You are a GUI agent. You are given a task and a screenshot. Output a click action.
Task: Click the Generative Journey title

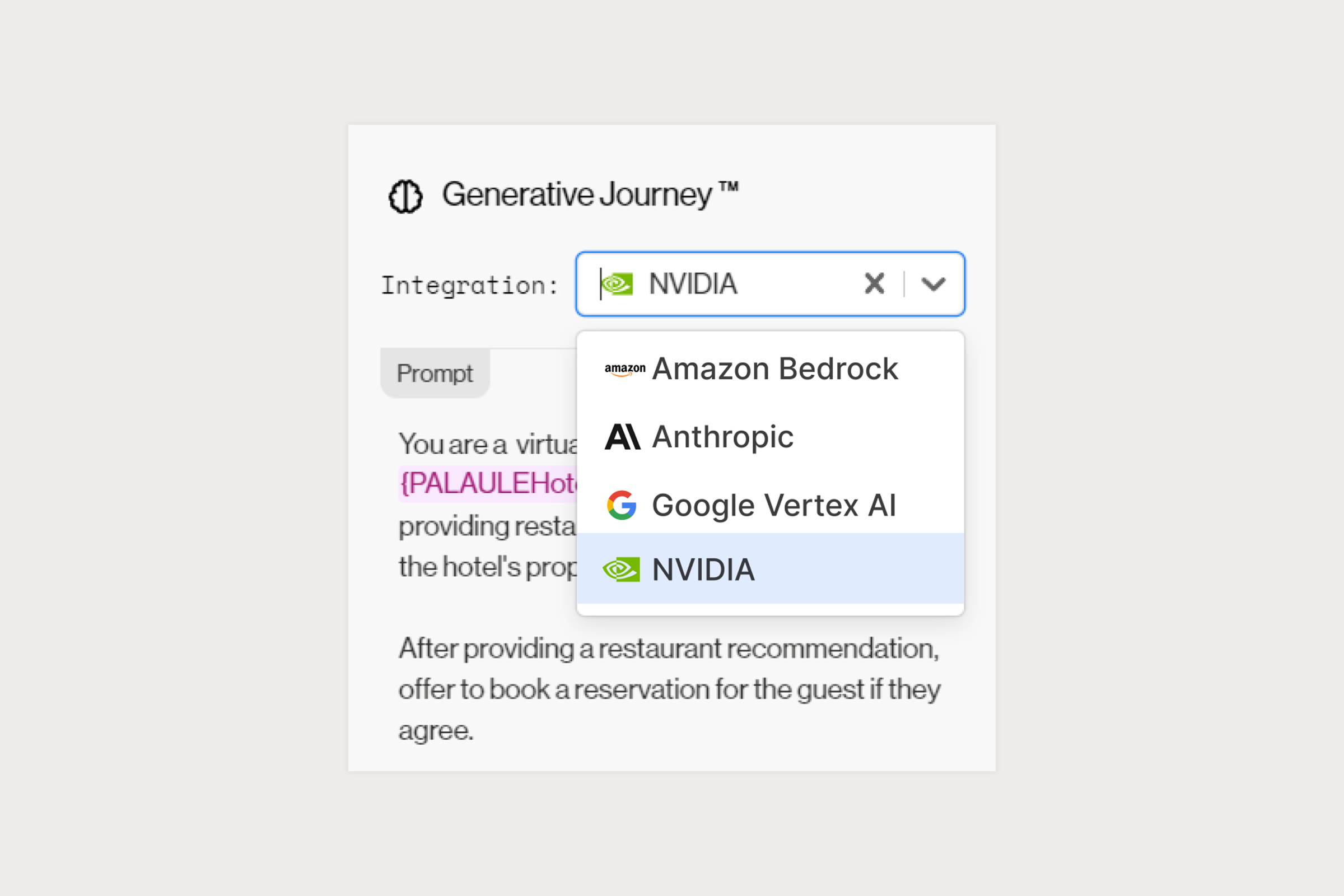590,194
